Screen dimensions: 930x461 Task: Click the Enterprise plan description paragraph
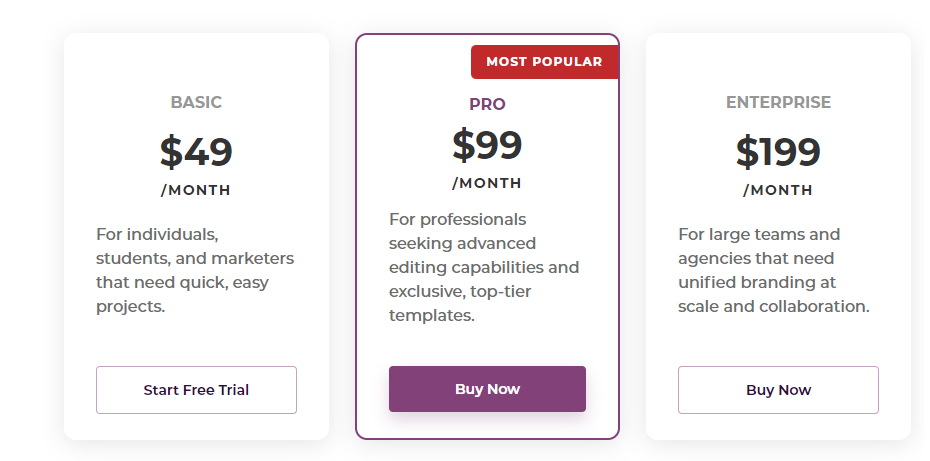pyautogui.click(x=774, y=270)
